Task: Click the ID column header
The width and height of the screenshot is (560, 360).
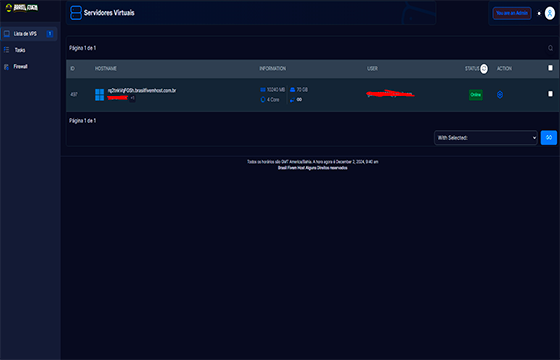Action: (72, 69)
